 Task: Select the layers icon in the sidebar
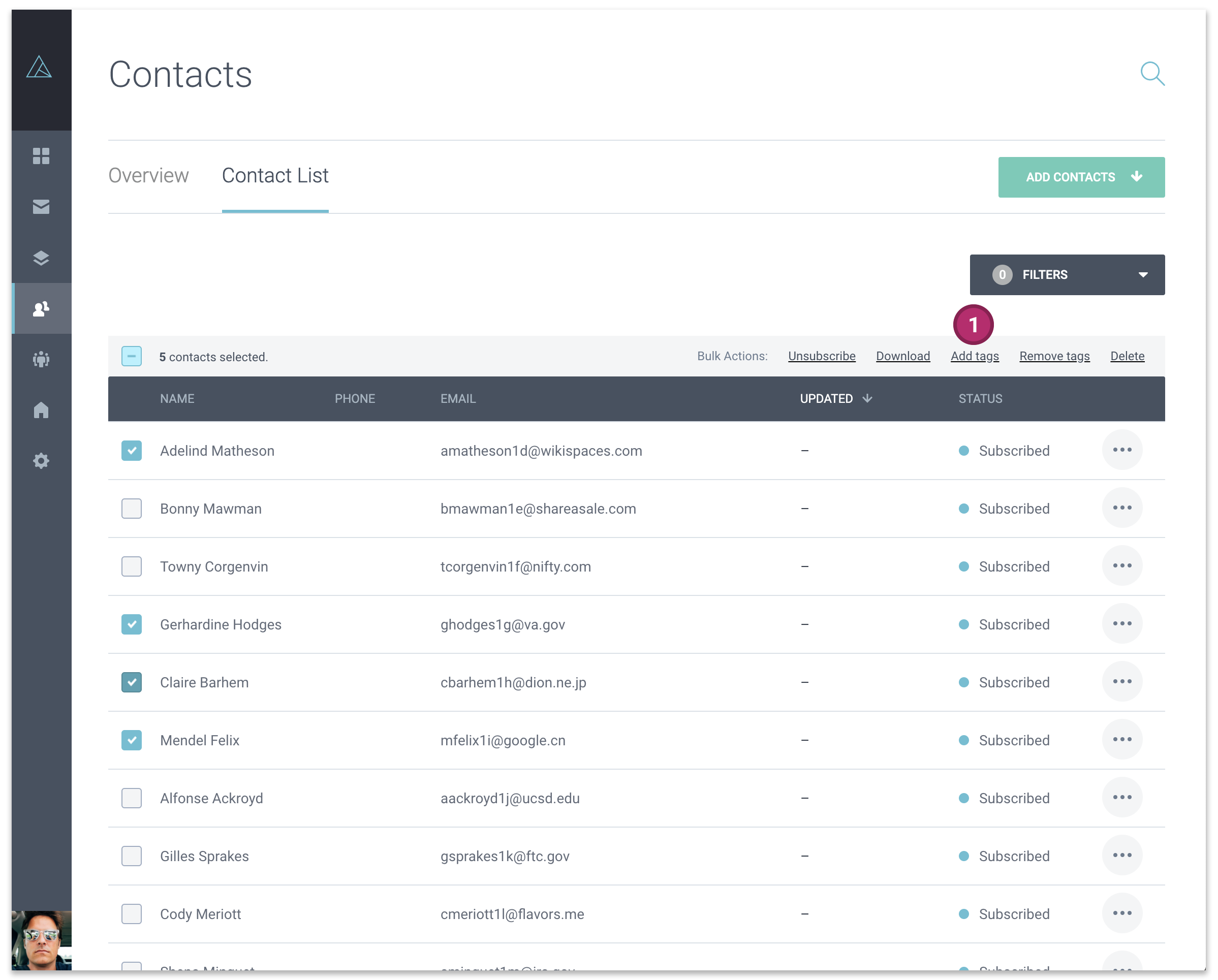(x=41, y=258)
